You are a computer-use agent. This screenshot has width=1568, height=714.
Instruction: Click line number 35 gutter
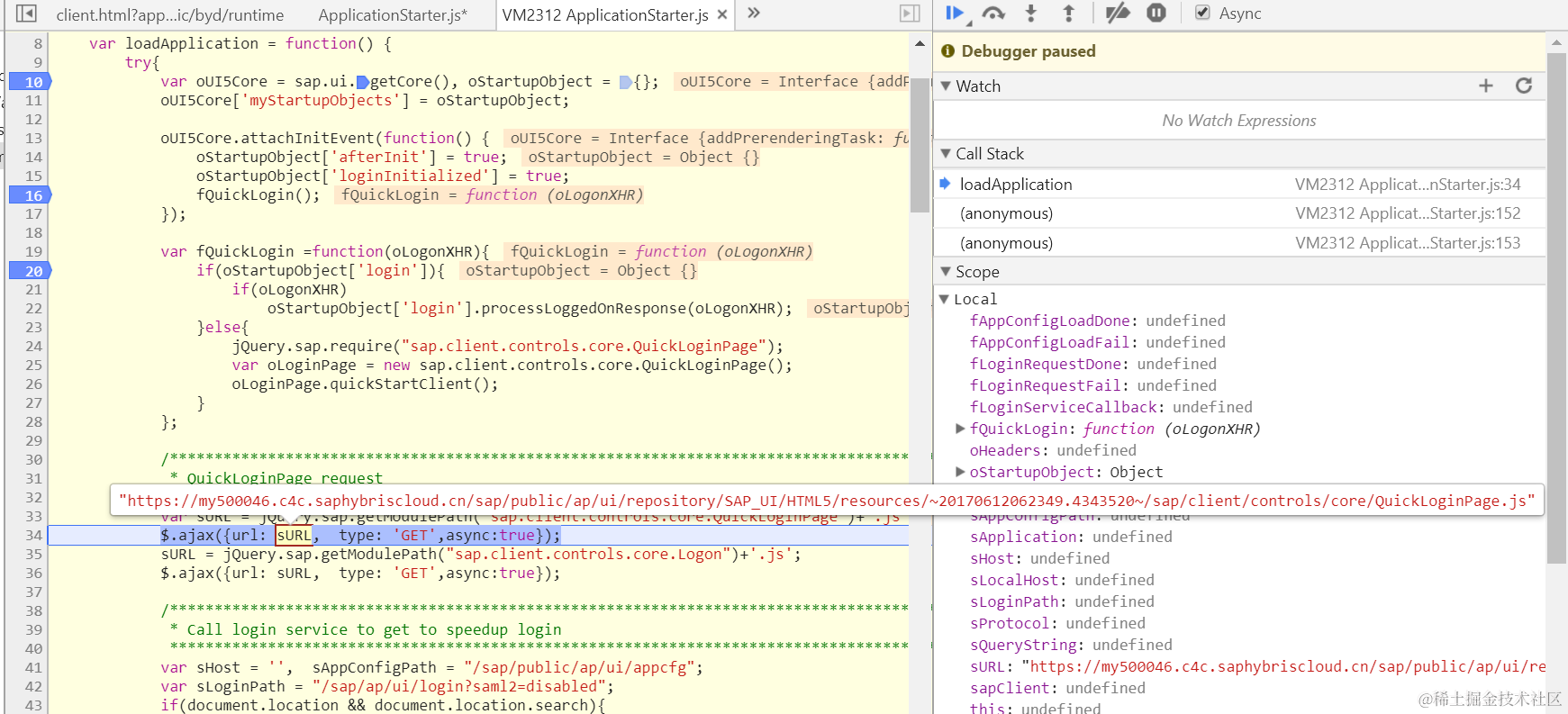[33, 554]
